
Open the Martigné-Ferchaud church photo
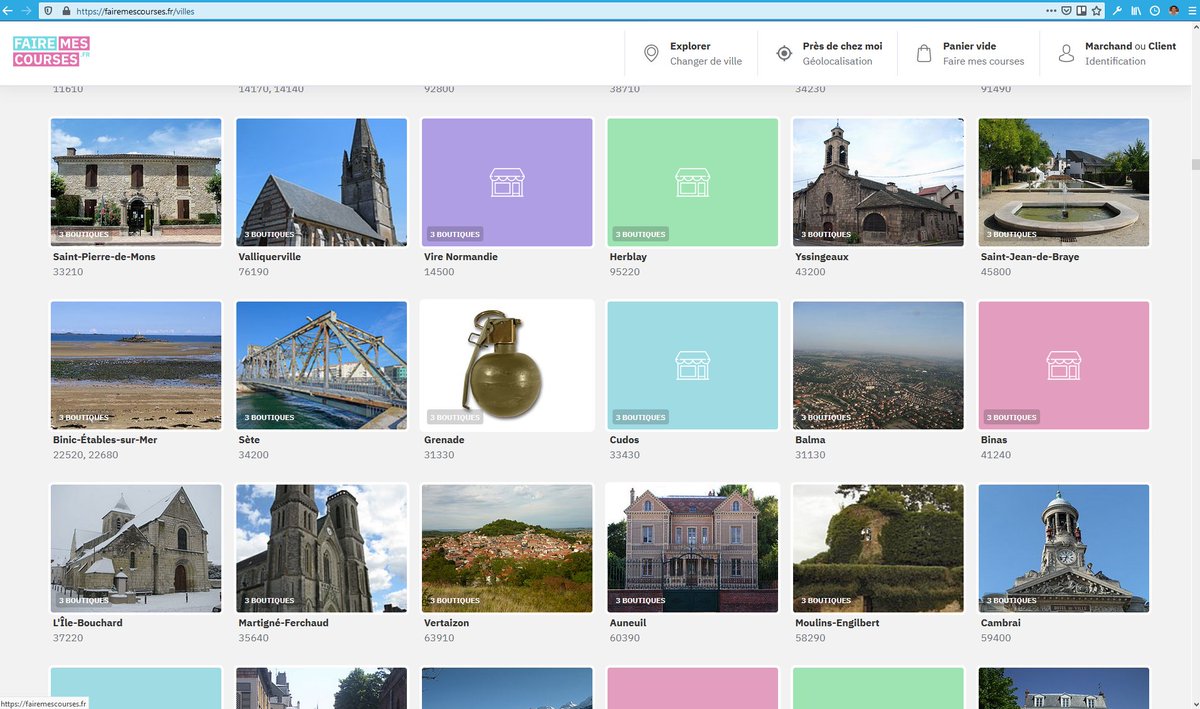(x=322, y=548)
